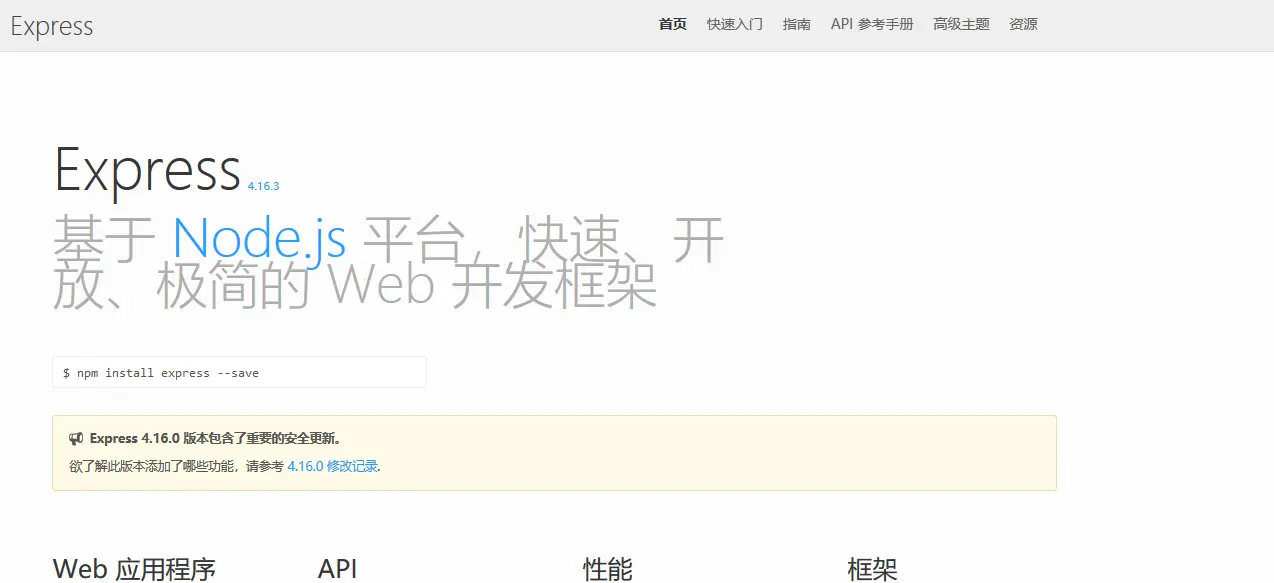Go to the 首页 nav item

673,24
